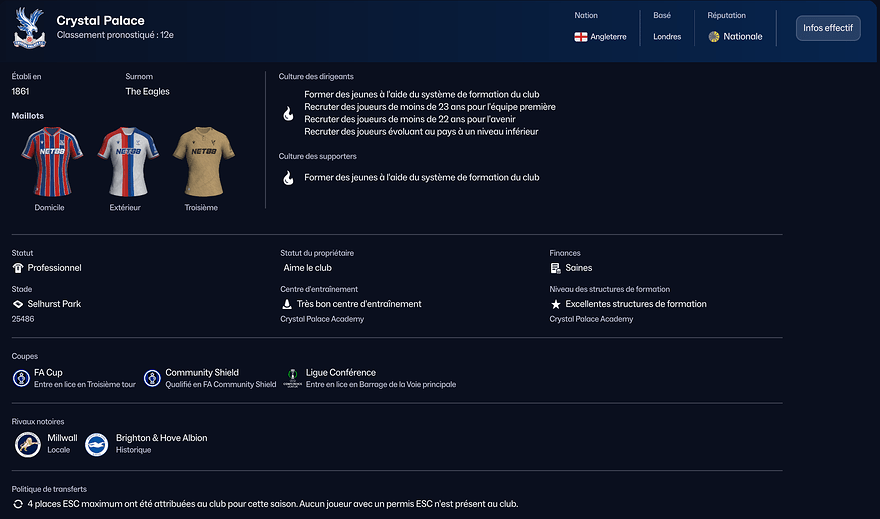This screenshot has height=519, width=880.
Task: Open the Infos effectif button
Action: tap(827, 28)
